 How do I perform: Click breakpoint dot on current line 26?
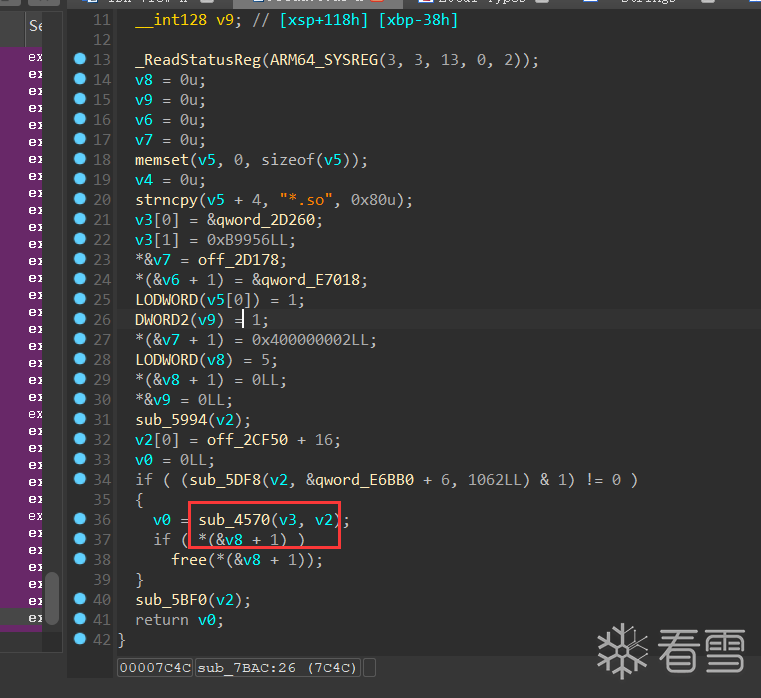[80, 319]
